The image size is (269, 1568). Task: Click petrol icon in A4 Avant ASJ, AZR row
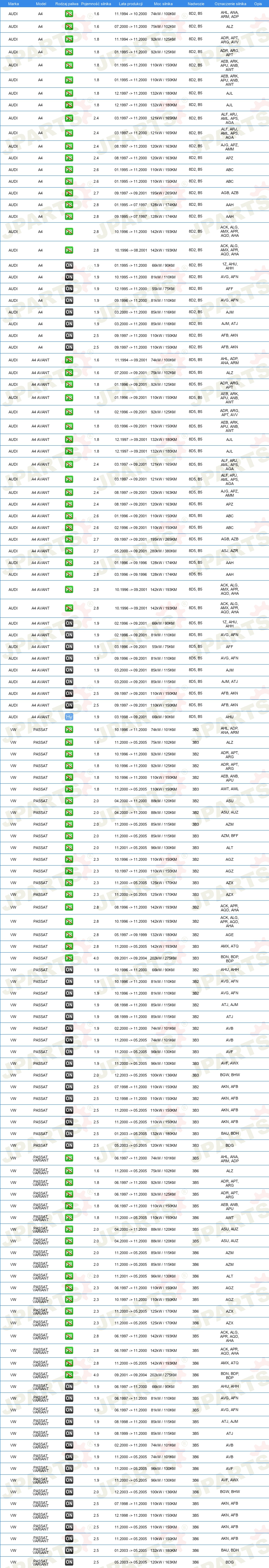pyautogui.click(x=69, y=551)
